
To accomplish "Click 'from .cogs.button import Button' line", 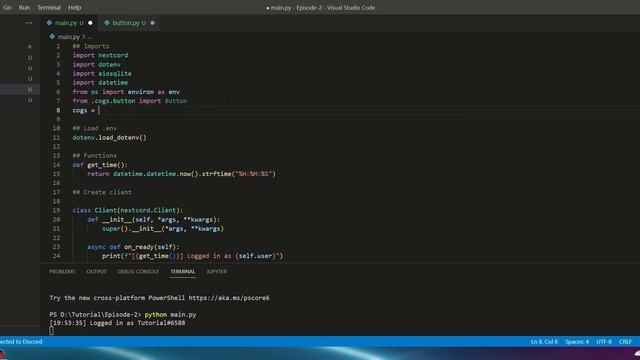I will point(130,101).
